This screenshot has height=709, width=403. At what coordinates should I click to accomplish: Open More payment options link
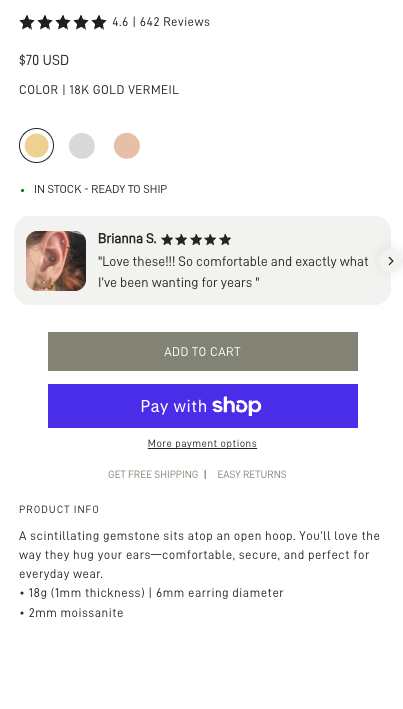tap(202, 444)
